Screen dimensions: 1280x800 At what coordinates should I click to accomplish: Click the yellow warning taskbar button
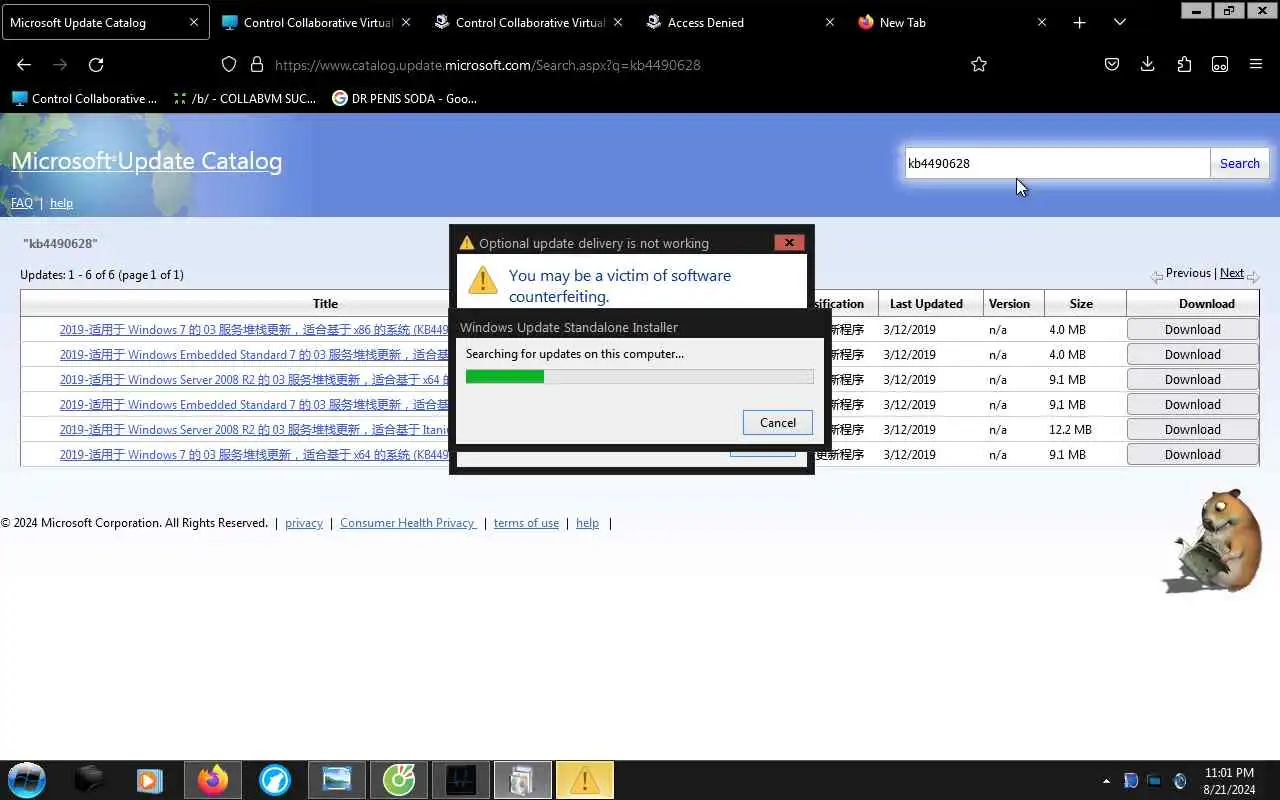pyautogui.click(x=584, y=779)
